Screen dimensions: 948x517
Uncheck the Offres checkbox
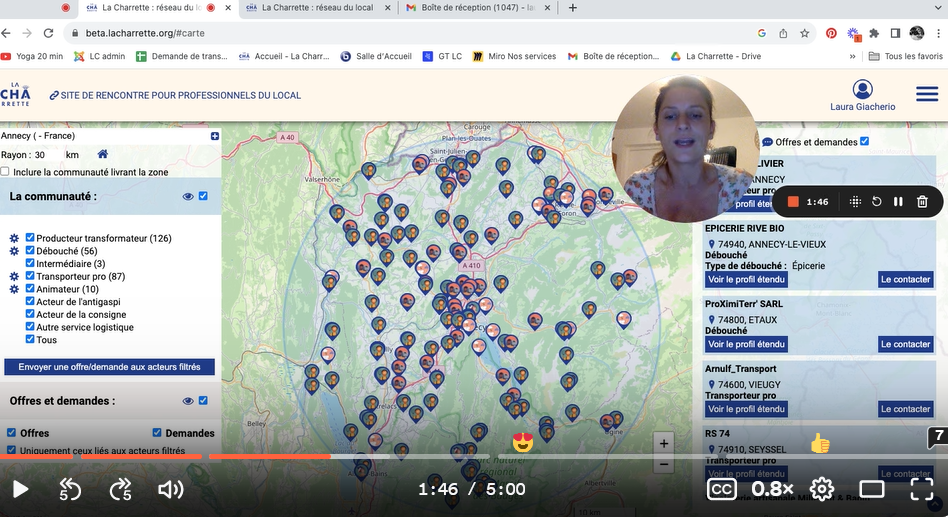pos(11,432)
